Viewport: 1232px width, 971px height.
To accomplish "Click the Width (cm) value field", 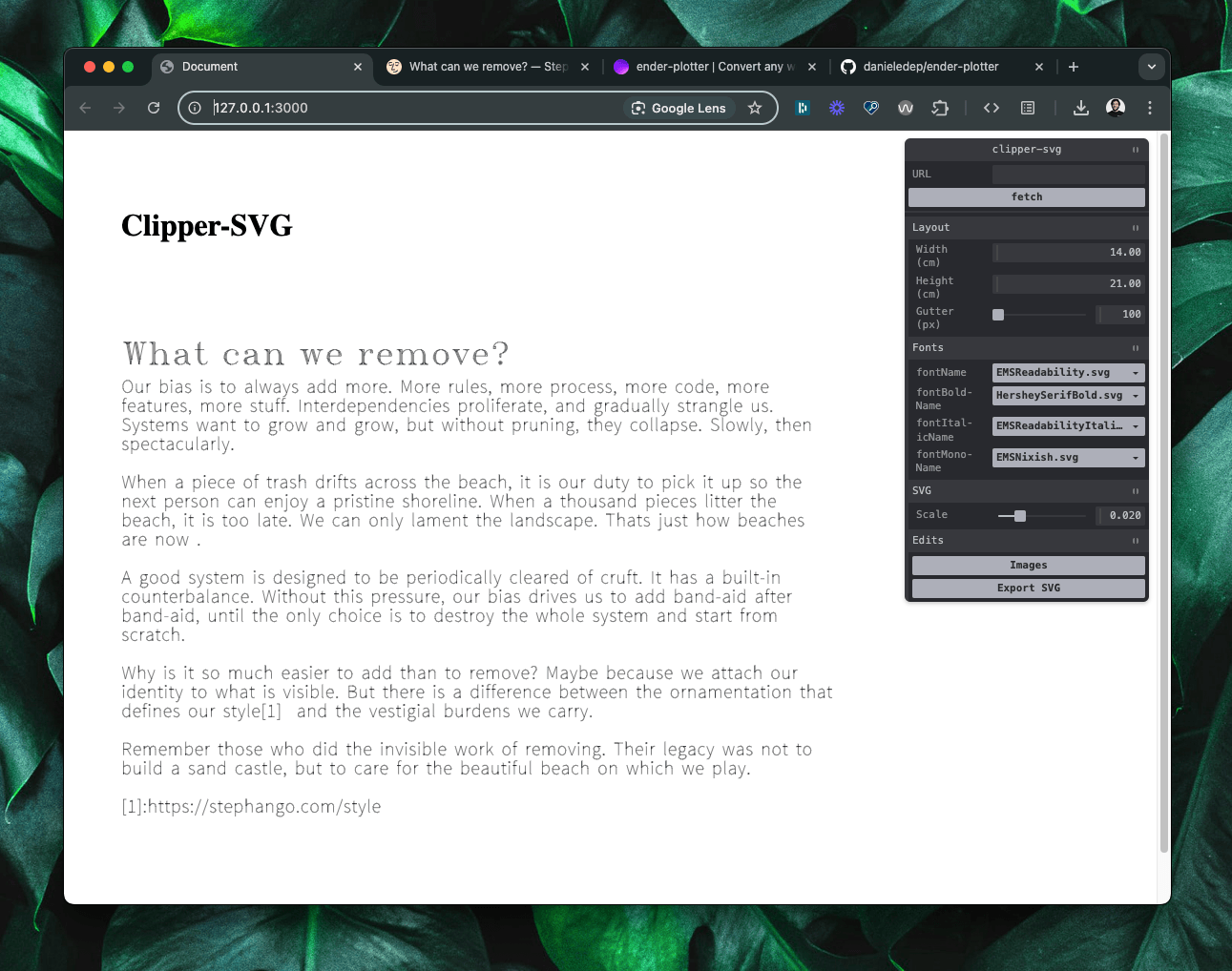I will 1069,253.
